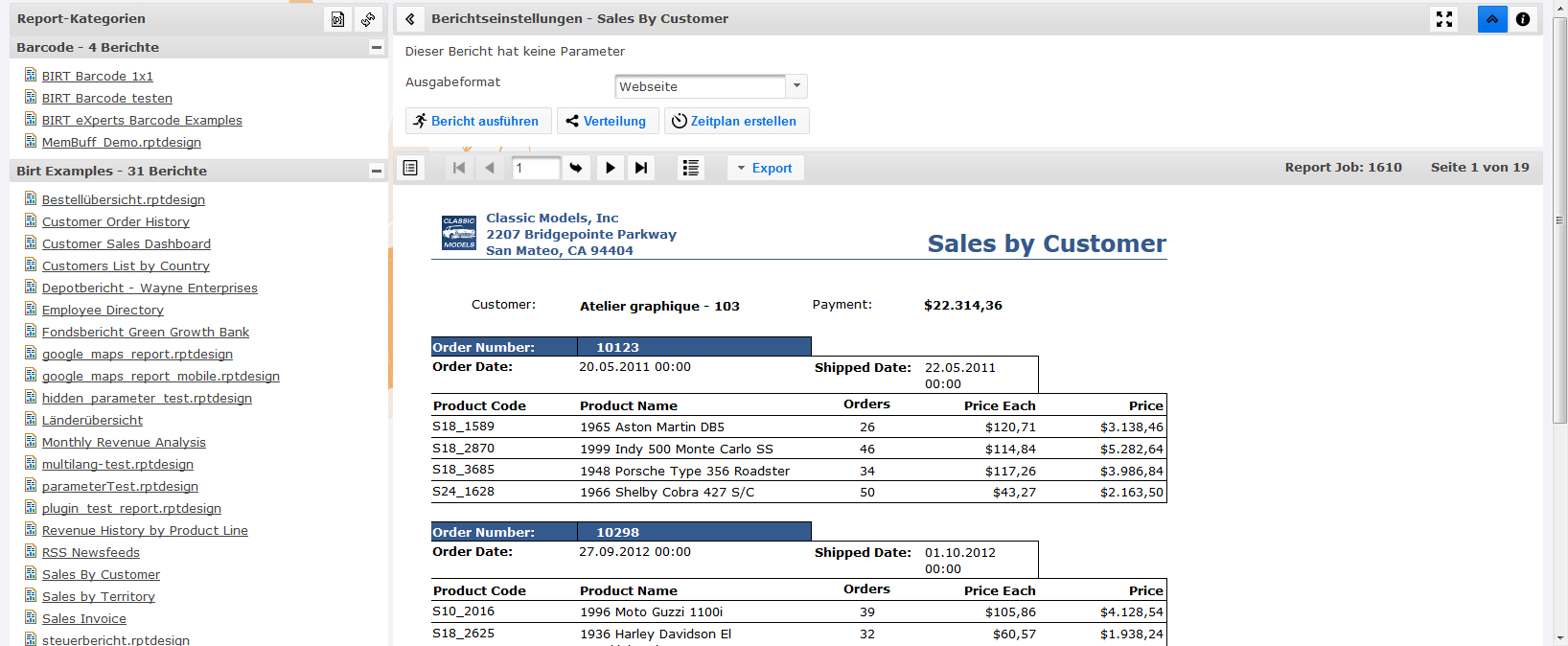Open the Verteilung distribution button

click(x=607, y=121)
